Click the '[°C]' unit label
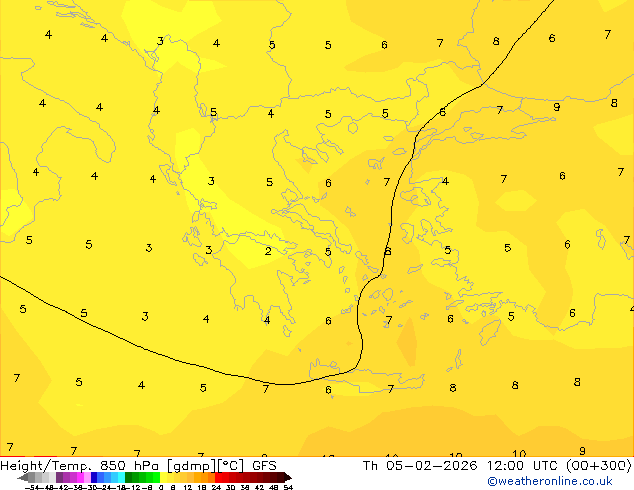This screenshot has height=490, width=634. 231,466
